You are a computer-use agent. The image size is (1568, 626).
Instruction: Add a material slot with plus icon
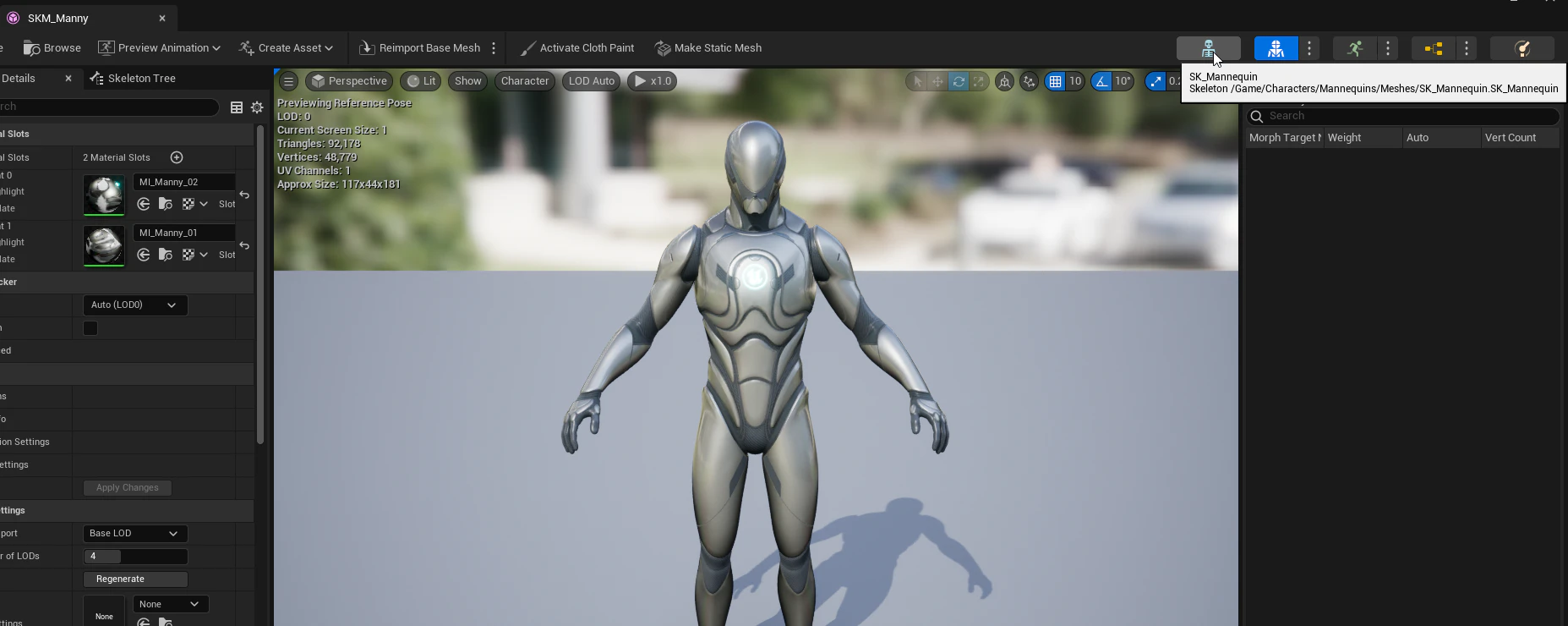(x=177, y=157)
